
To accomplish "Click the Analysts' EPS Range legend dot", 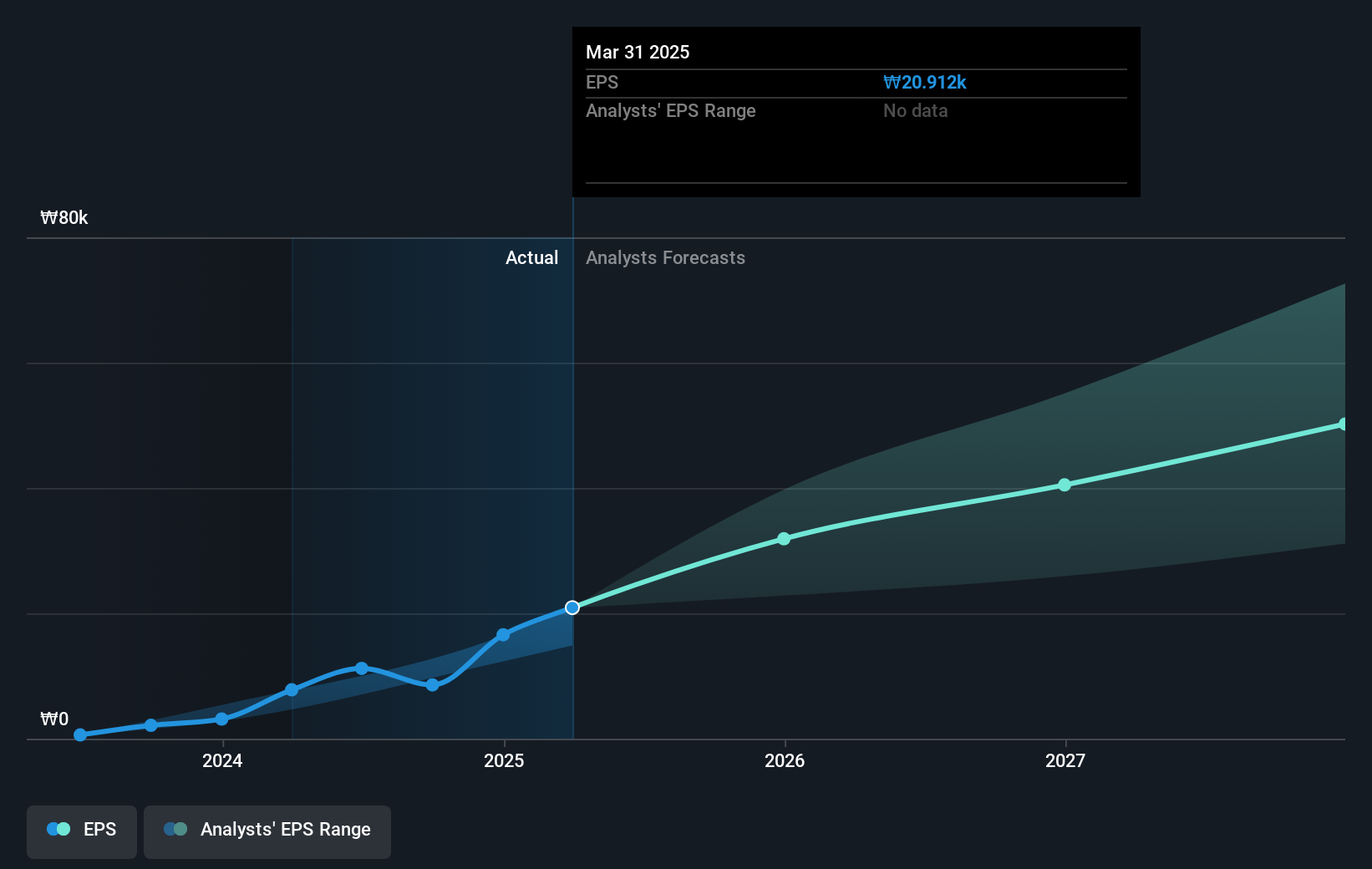I will (x=175, y=829).
